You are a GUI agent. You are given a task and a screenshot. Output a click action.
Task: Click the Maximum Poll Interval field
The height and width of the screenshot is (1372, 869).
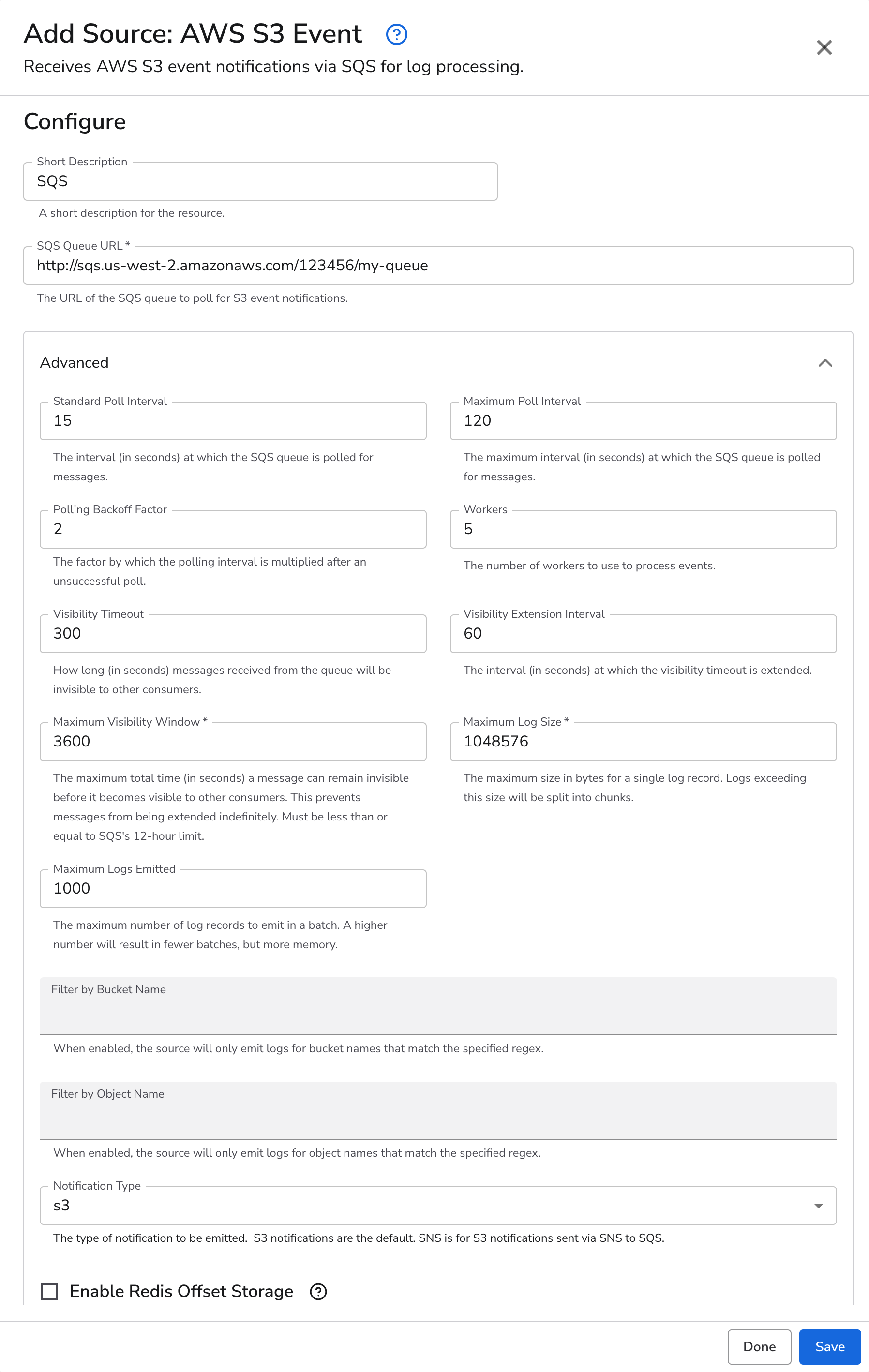coord(643,420)
